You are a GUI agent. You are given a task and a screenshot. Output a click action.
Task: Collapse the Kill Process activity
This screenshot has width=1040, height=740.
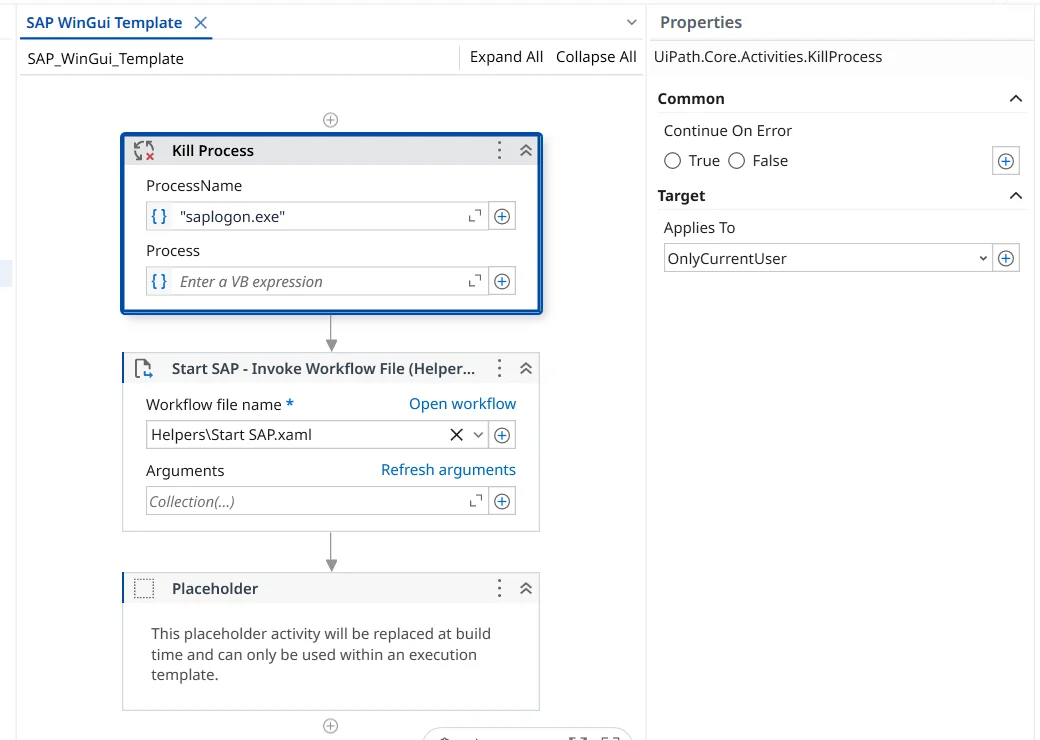[x=526, y=151]
